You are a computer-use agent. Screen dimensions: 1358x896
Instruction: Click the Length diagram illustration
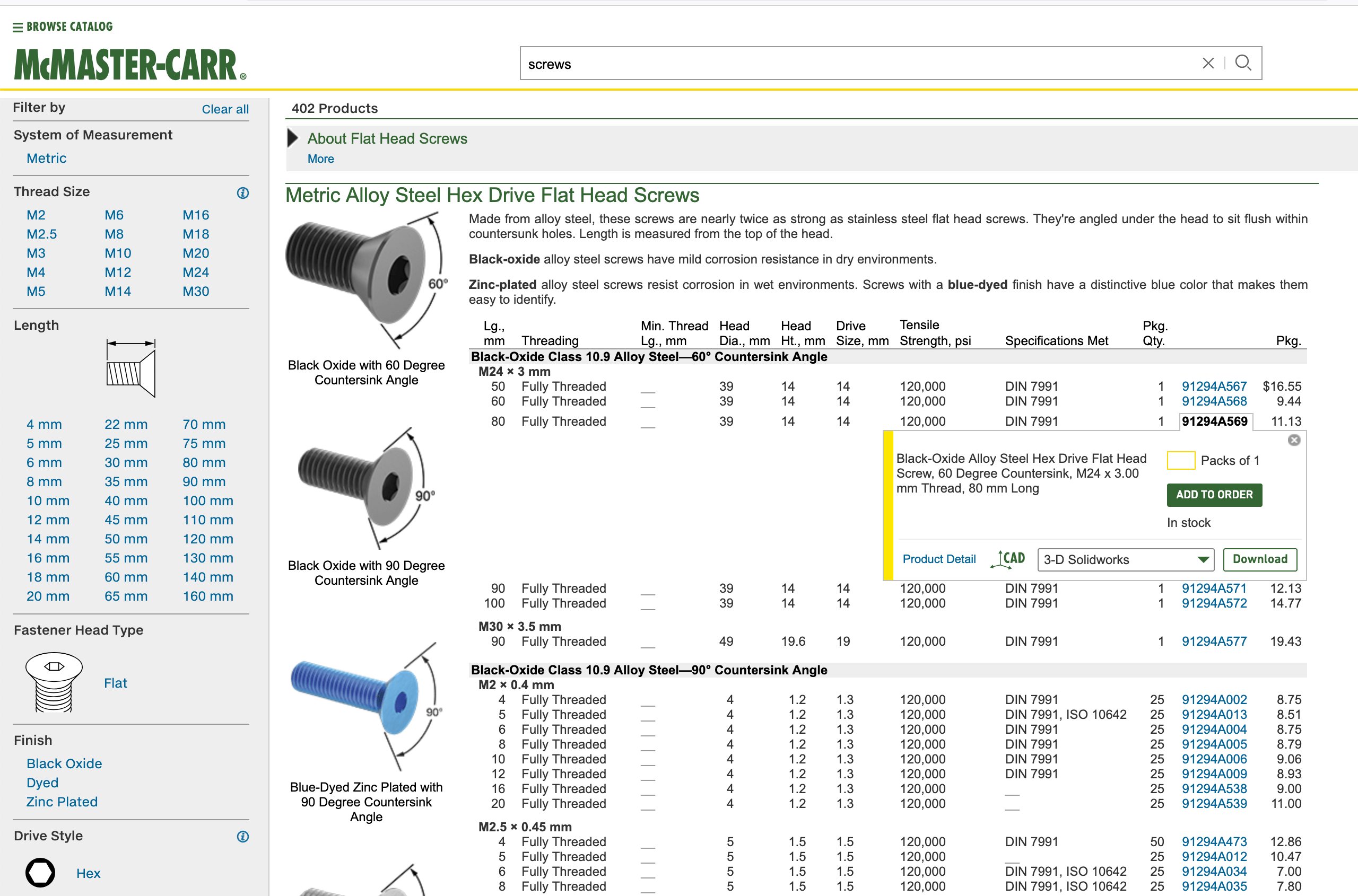(x=131, y=368)
